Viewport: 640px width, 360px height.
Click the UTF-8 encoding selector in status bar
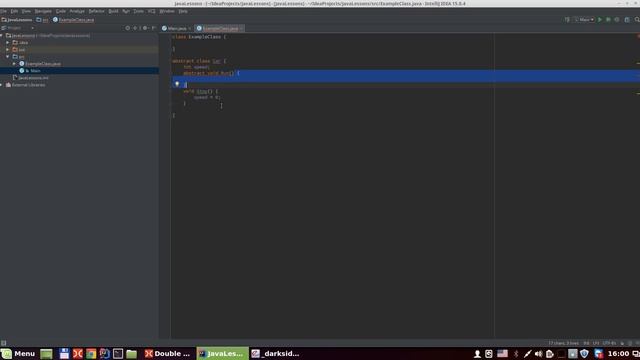pos(609,343)
